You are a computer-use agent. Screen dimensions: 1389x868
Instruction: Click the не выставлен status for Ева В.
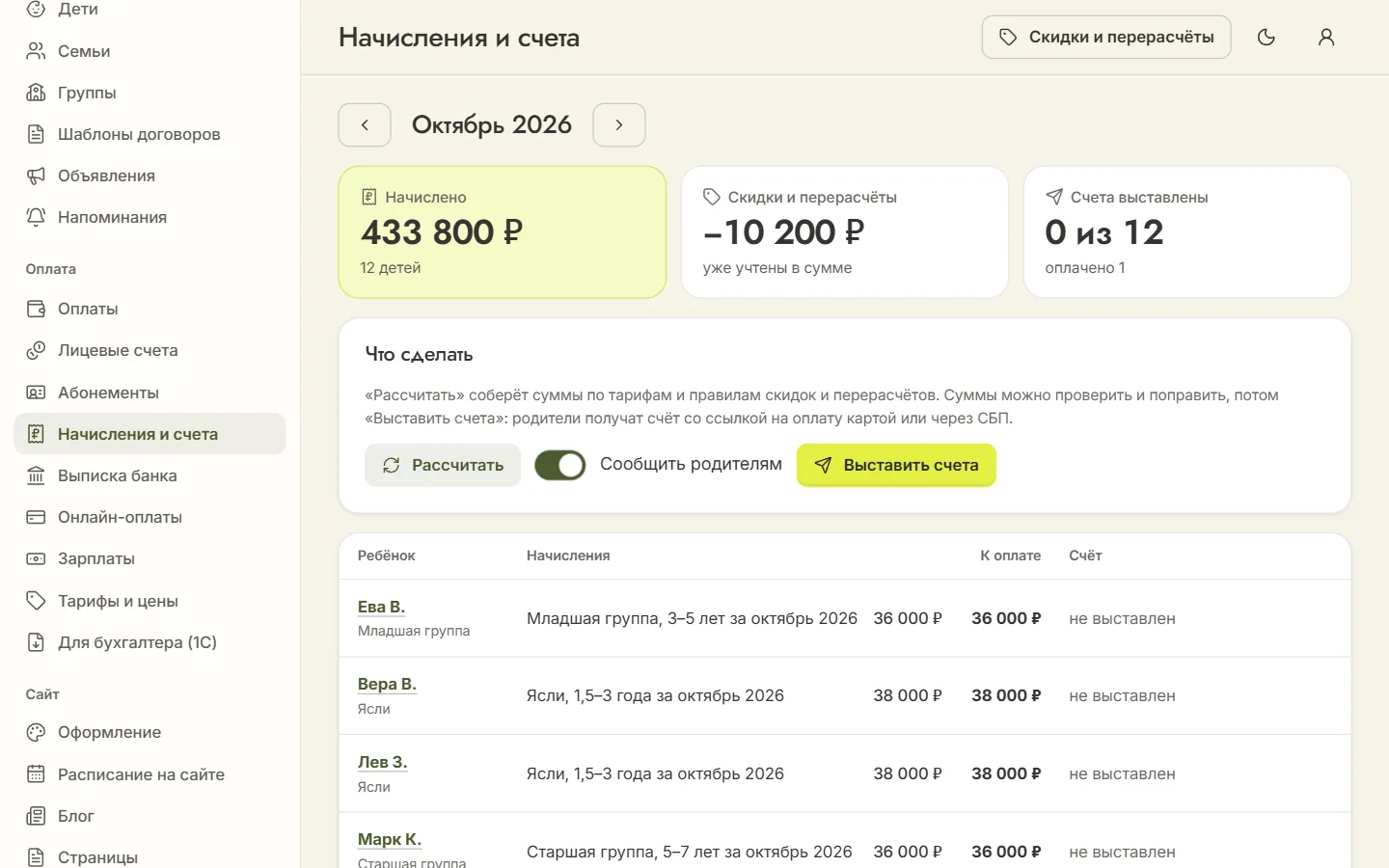pyautogui.click(x=1122, y=618)
